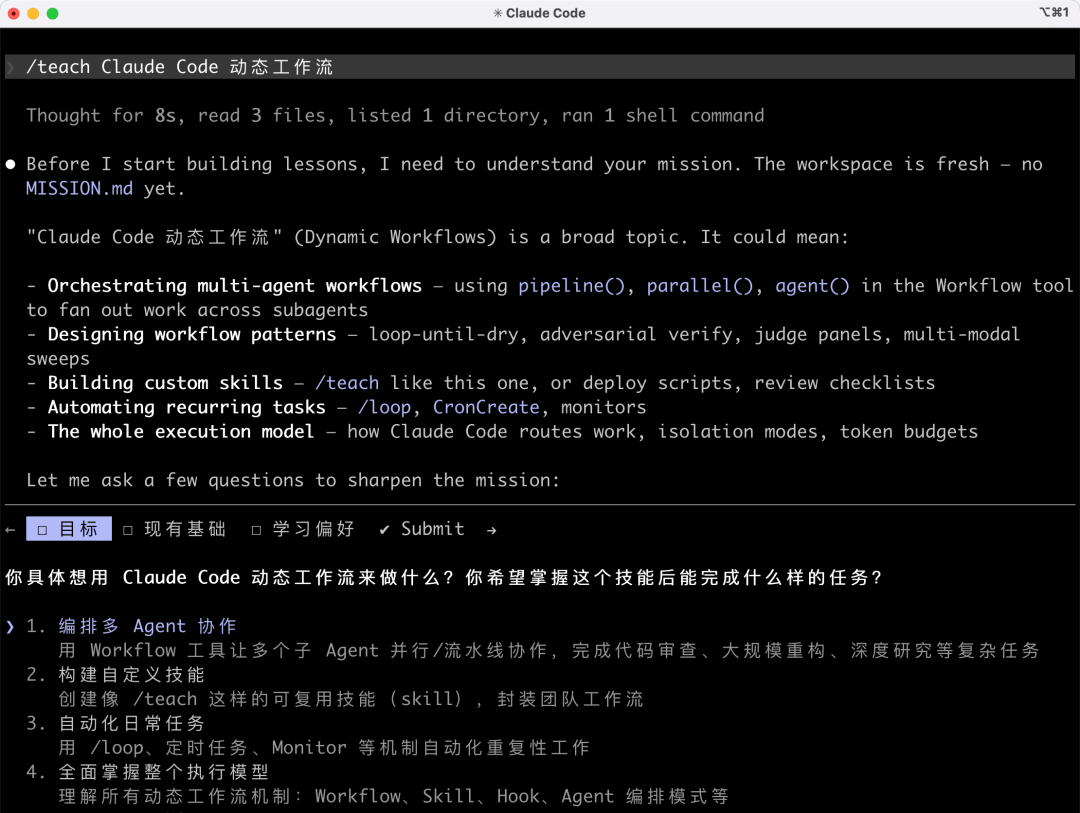The image size is (1080, 813).
Task: Click the /loop reference
Action: pos(384,407)
